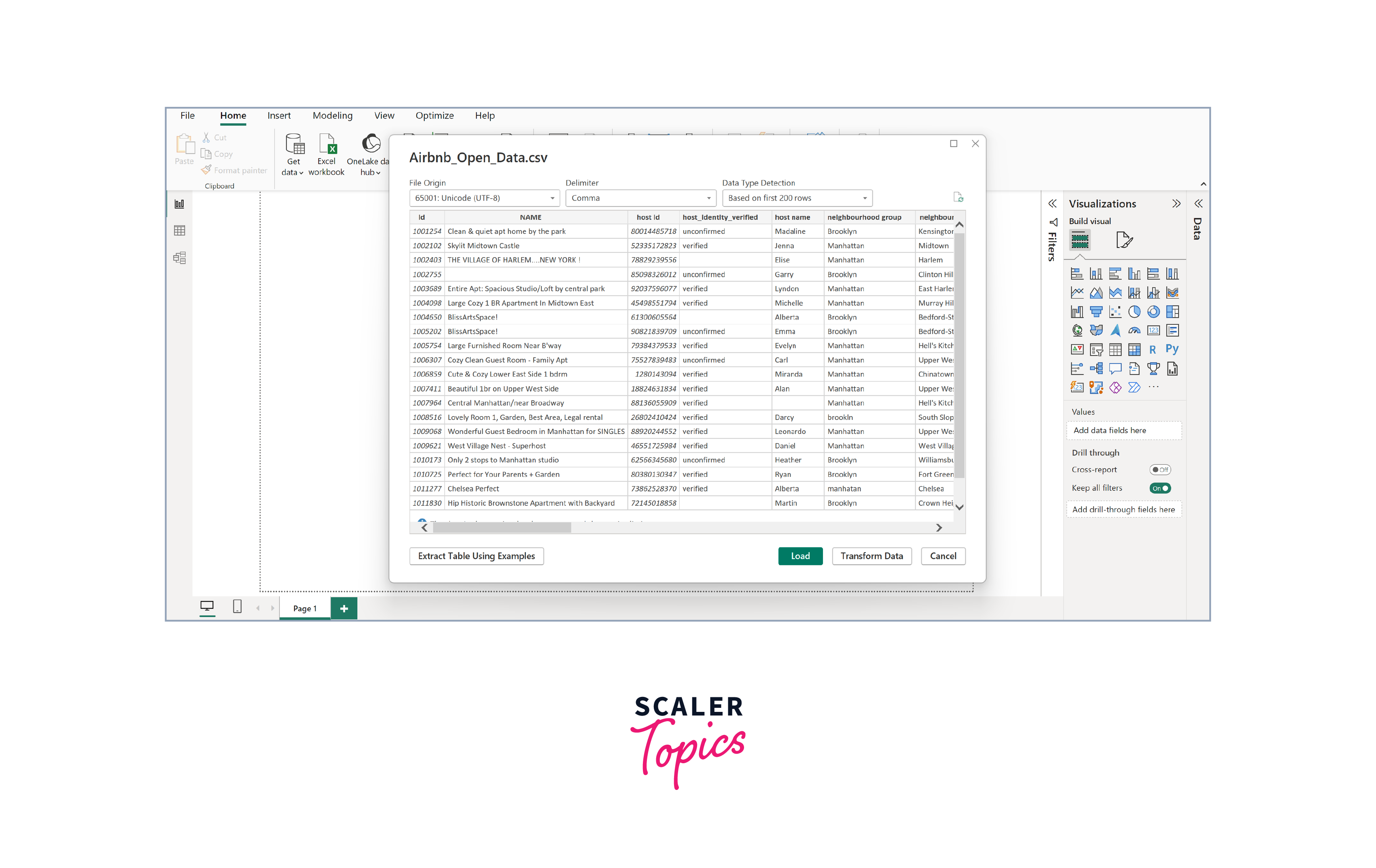Click the preview horizontal scrollbar thumb
Viewport: 1376px width, 868px height.
(x=501, y=528)
